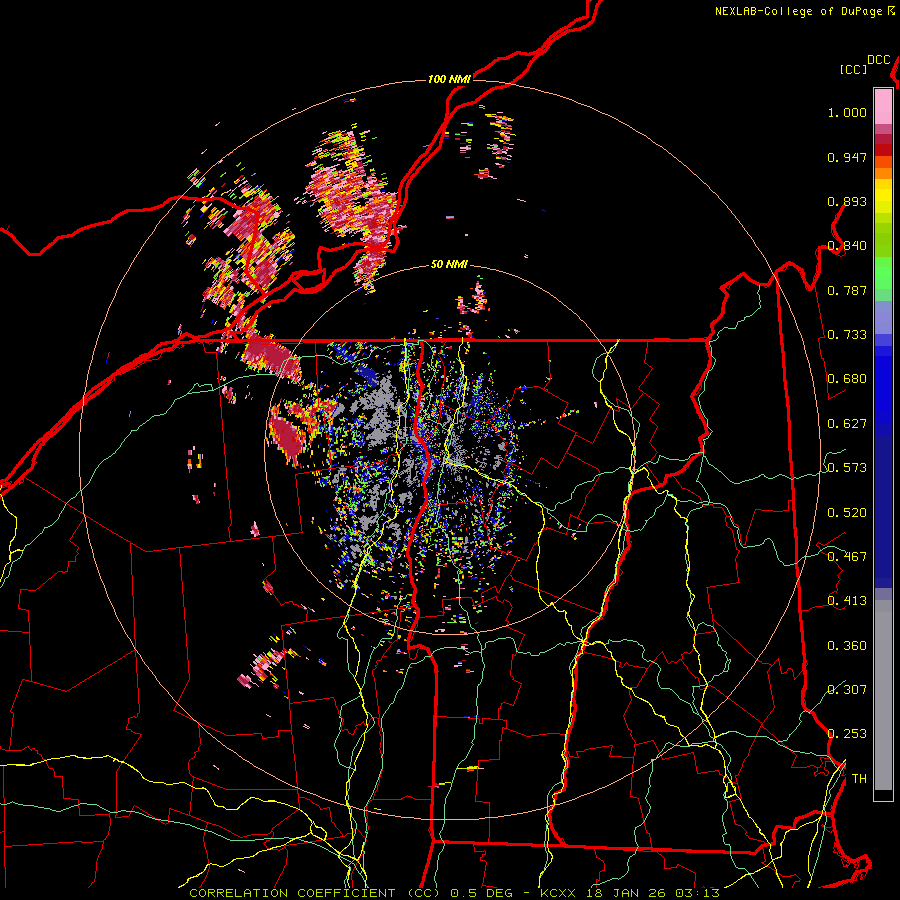
Task: Click the 0.360 legend value
Action: 847,646
